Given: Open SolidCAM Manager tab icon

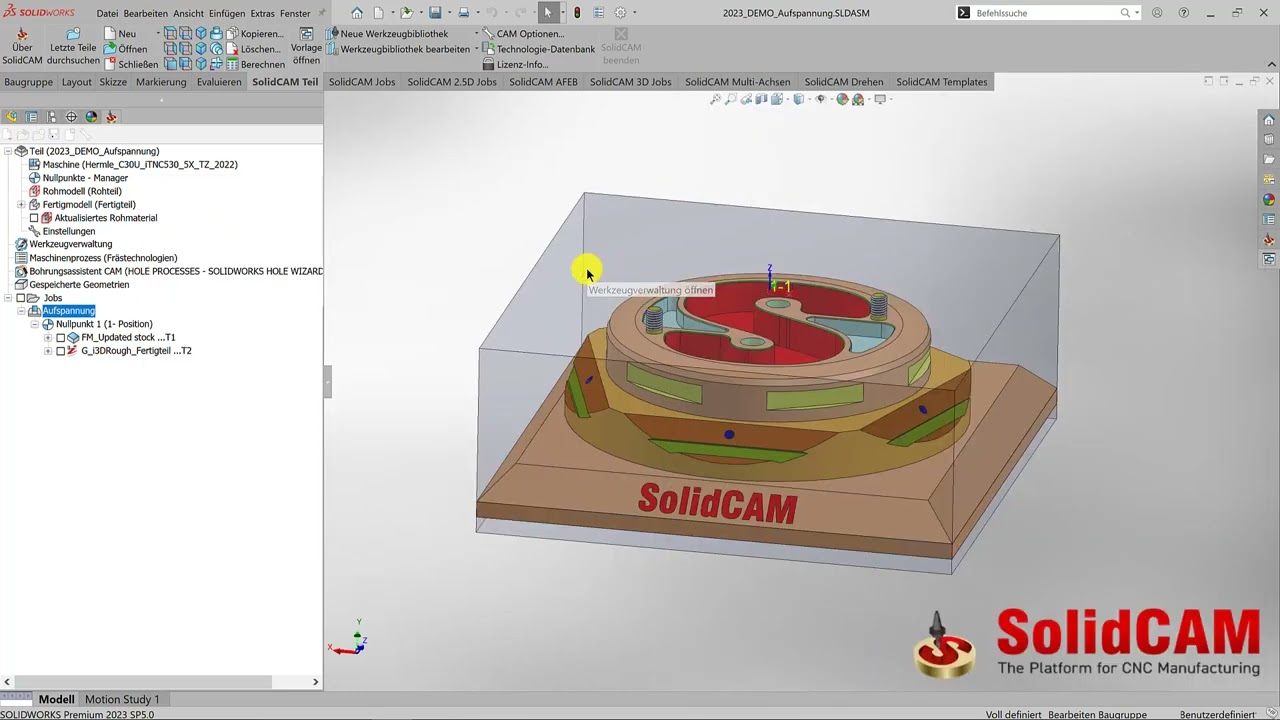Looking at the screenshot, I should pyautogui.click(x=111, y=117).
